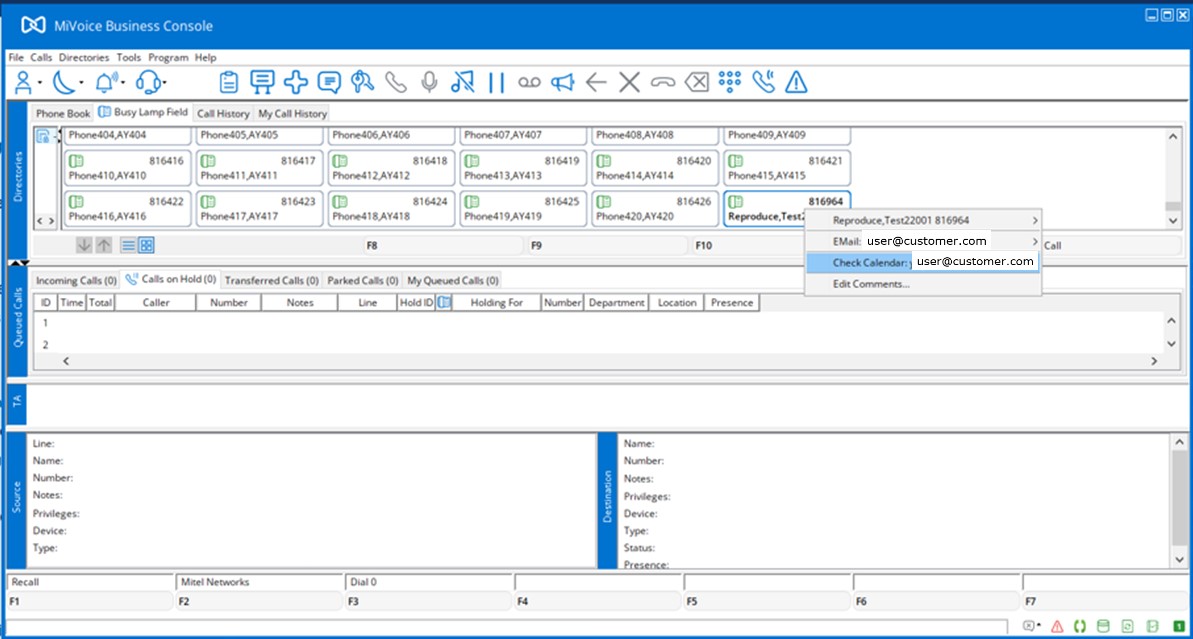Open the status bar message-X dropdown

click(1032, 626)
